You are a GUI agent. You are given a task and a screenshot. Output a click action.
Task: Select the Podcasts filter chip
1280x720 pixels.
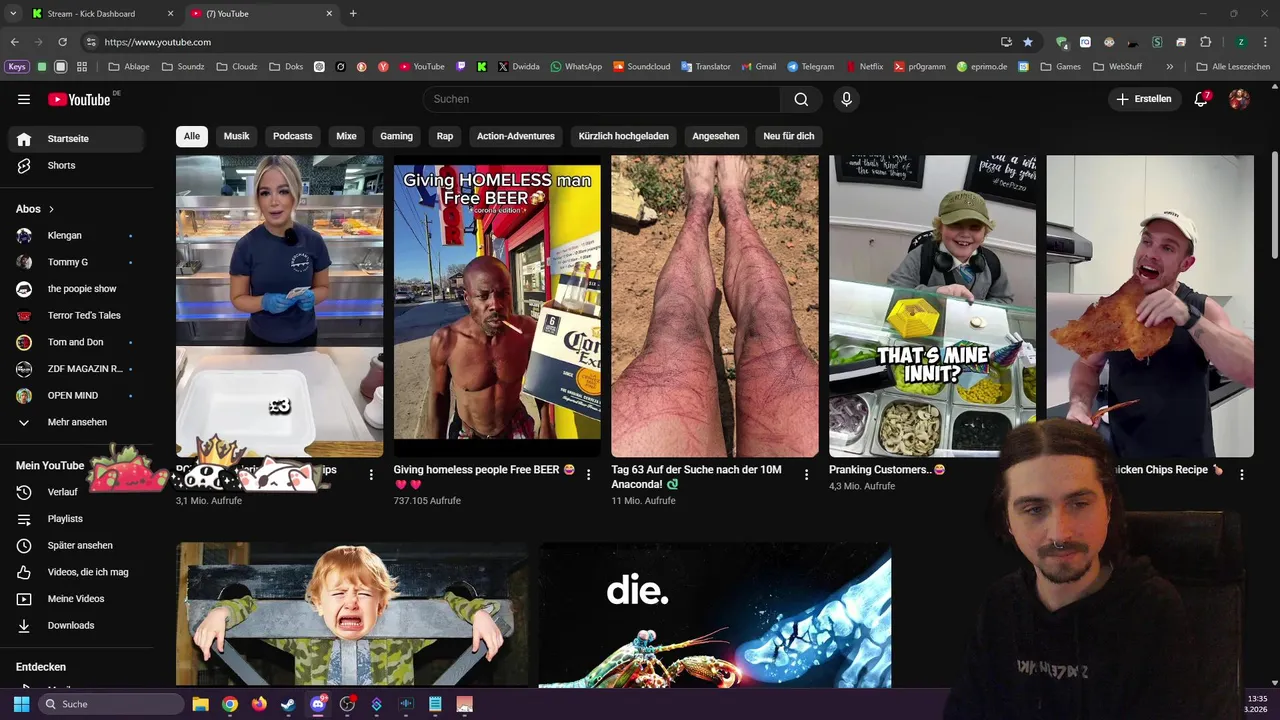[x=293, y=136]
